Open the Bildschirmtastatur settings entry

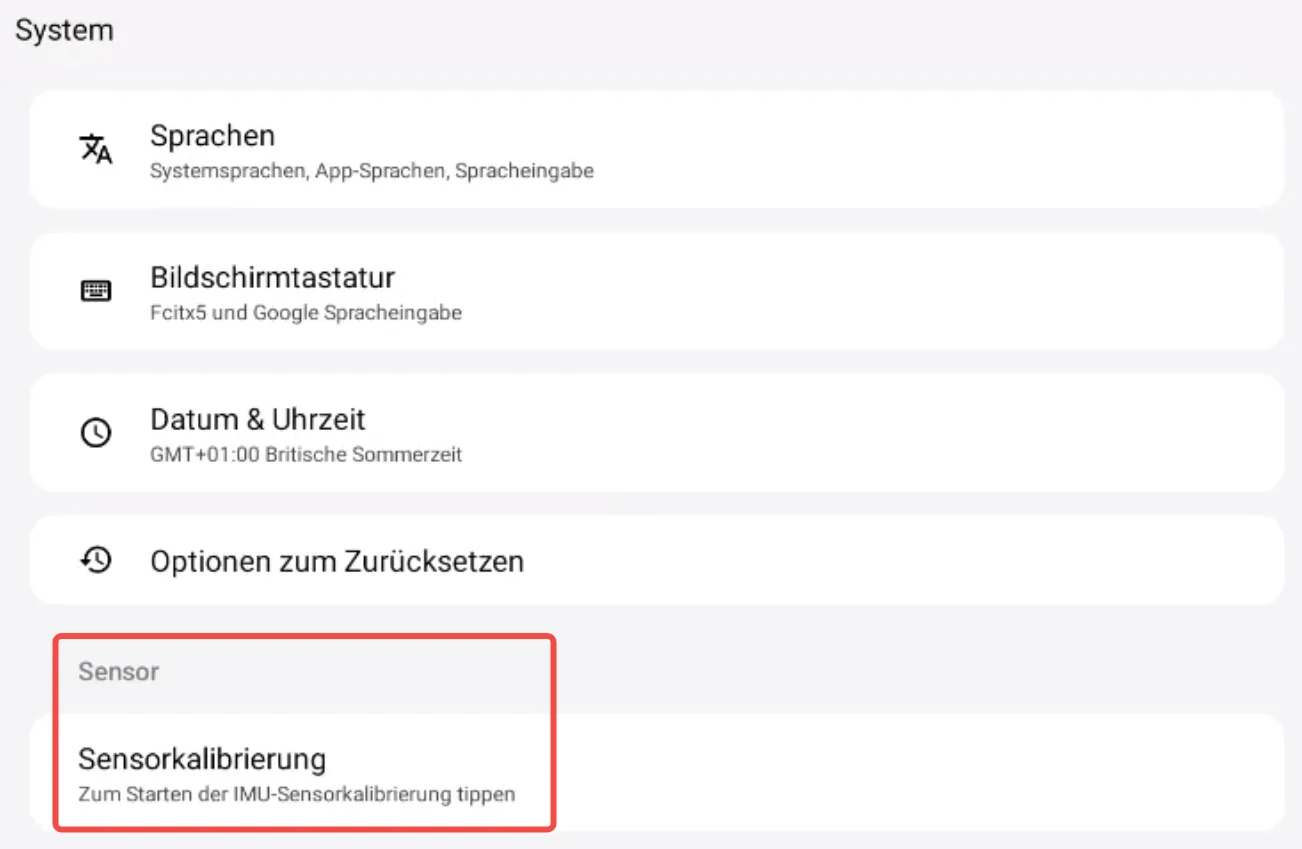272,277
